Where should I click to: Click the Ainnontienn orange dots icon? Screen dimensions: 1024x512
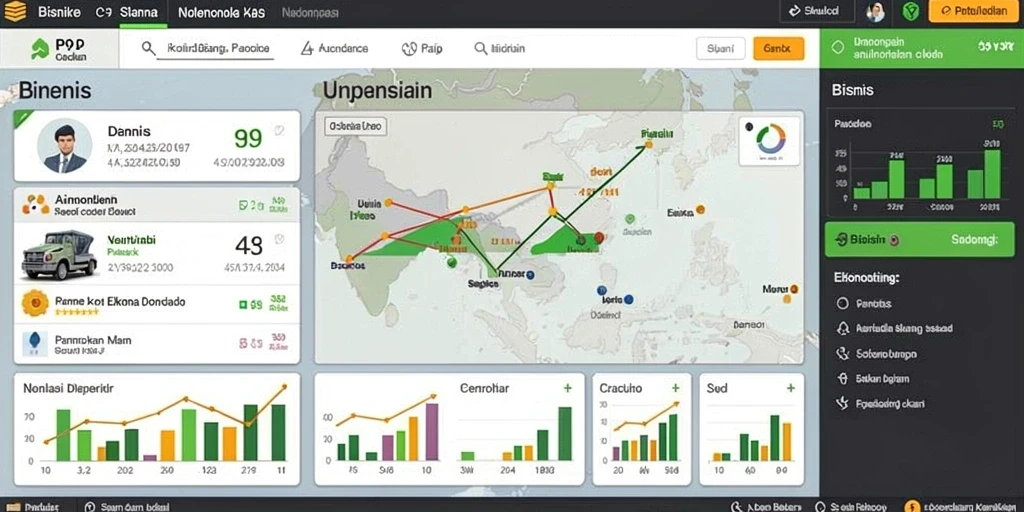coord(35,204)
